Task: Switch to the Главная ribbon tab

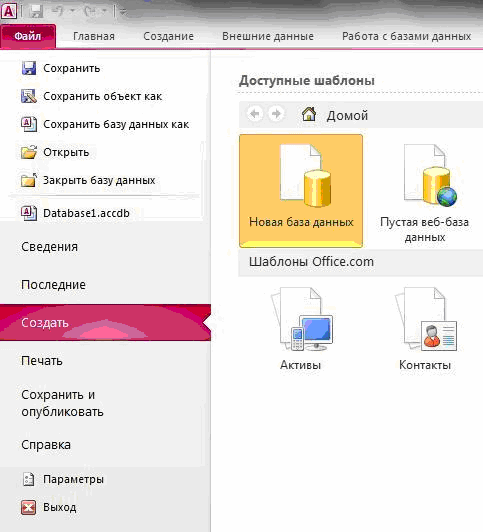Action: pyautogui.click(x=94, y=36)
